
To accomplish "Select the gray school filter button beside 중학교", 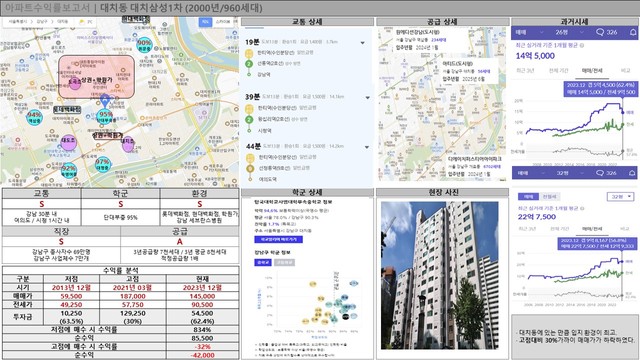I will pyautogui.click(x=284, y=262).
